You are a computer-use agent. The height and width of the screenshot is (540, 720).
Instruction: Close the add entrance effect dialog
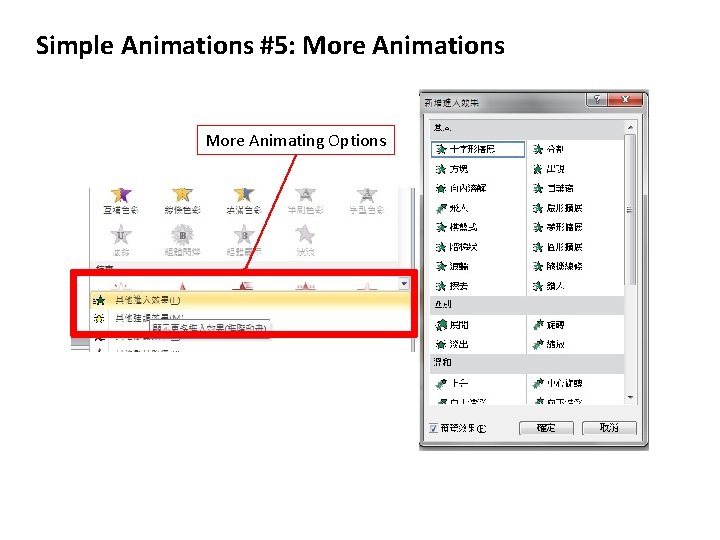[x=624, y=99]
